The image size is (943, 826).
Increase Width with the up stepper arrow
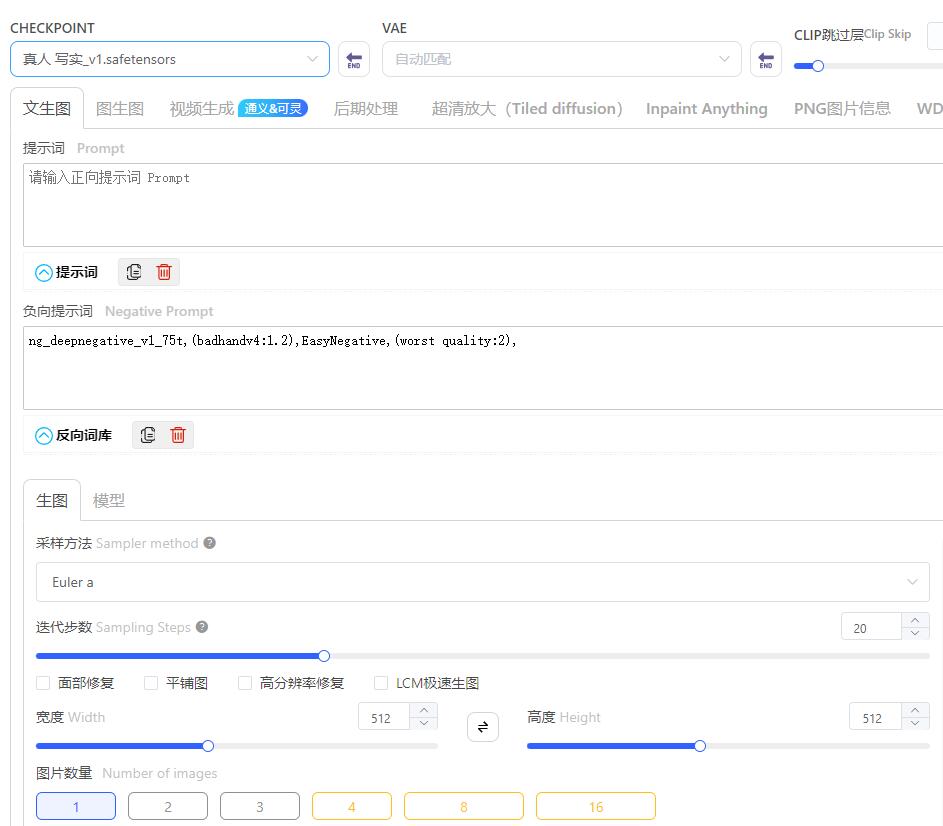pyautogui.click(x=424, y=710)
